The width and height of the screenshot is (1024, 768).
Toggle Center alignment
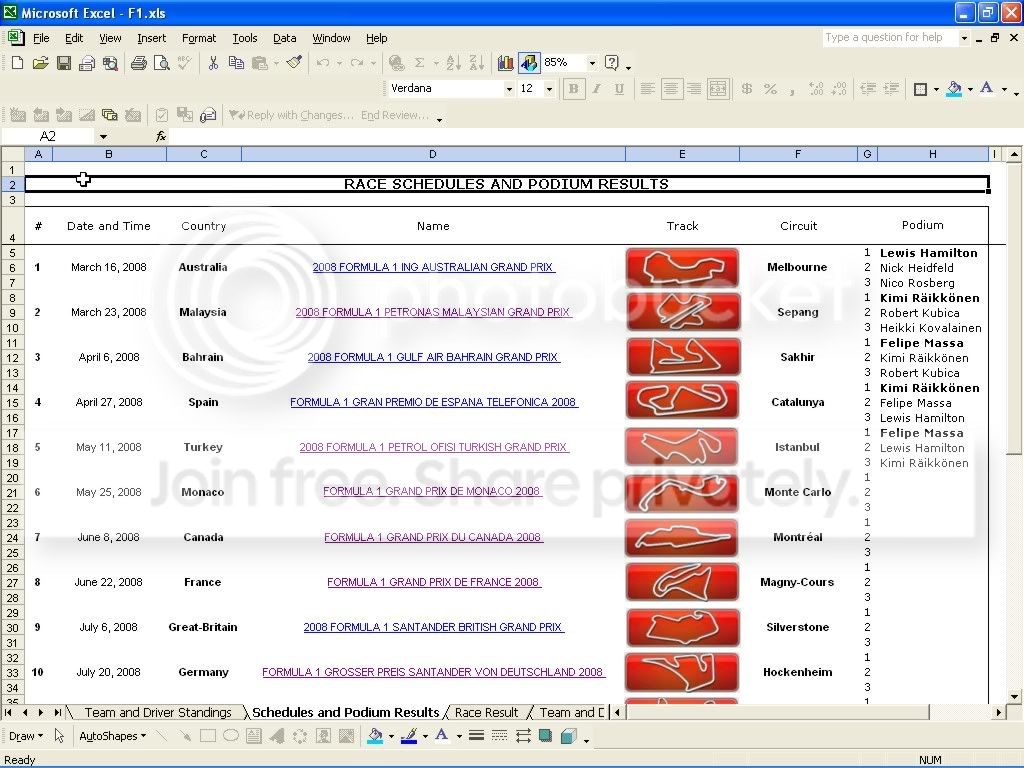[671, 89]
